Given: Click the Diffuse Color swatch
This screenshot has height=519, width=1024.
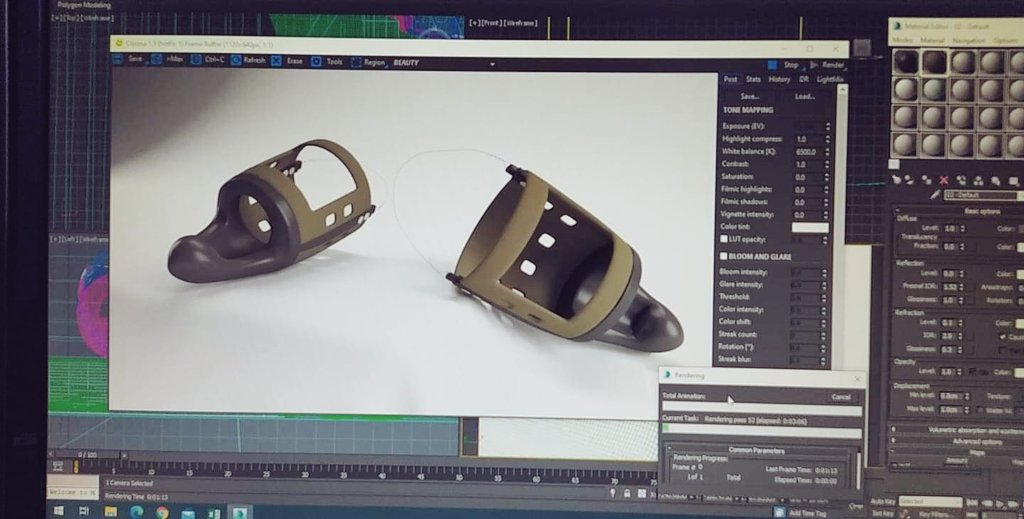Looking at the screenshot, I should [1020, 228].
